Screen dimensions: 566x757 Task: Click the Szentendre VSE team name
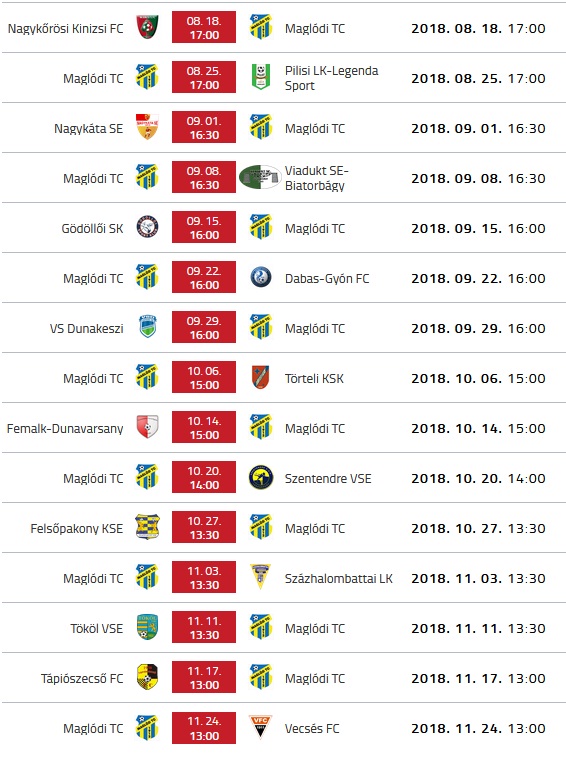pyautogui.click(x=328, y=478)
